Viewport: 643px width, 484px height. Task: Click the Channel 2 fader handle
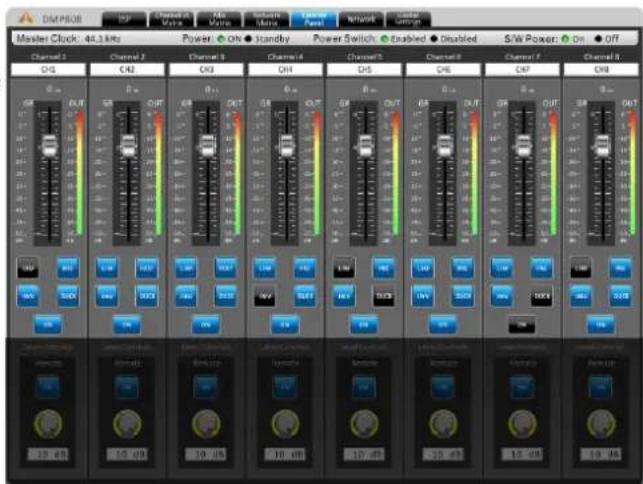tap(128, 145)
